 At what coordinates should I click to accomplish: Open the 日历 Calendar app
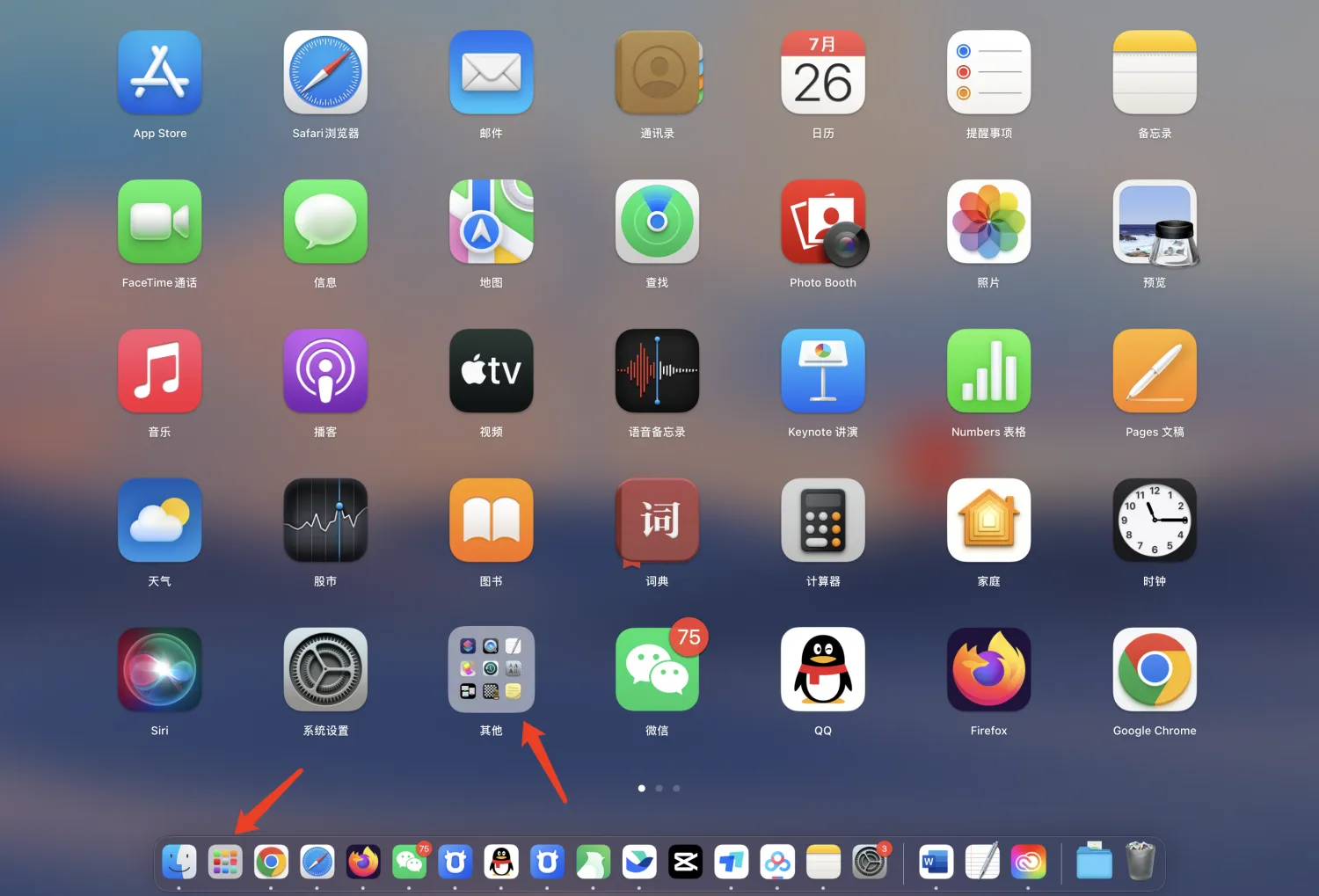823,73
